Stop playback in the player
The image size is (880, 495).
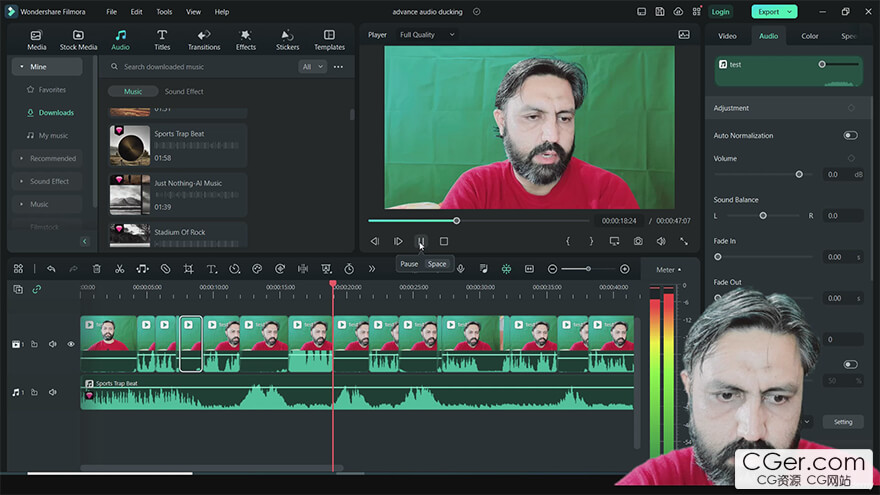(x=444, y=241)
